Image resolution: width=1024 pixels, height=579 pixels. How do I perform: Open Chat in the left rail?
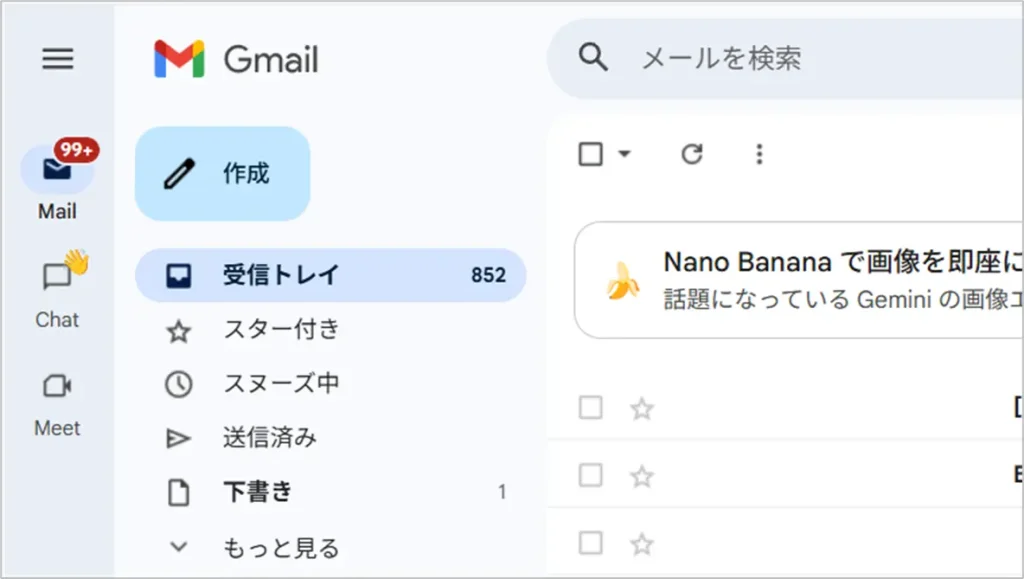click(x=57, y=278)
